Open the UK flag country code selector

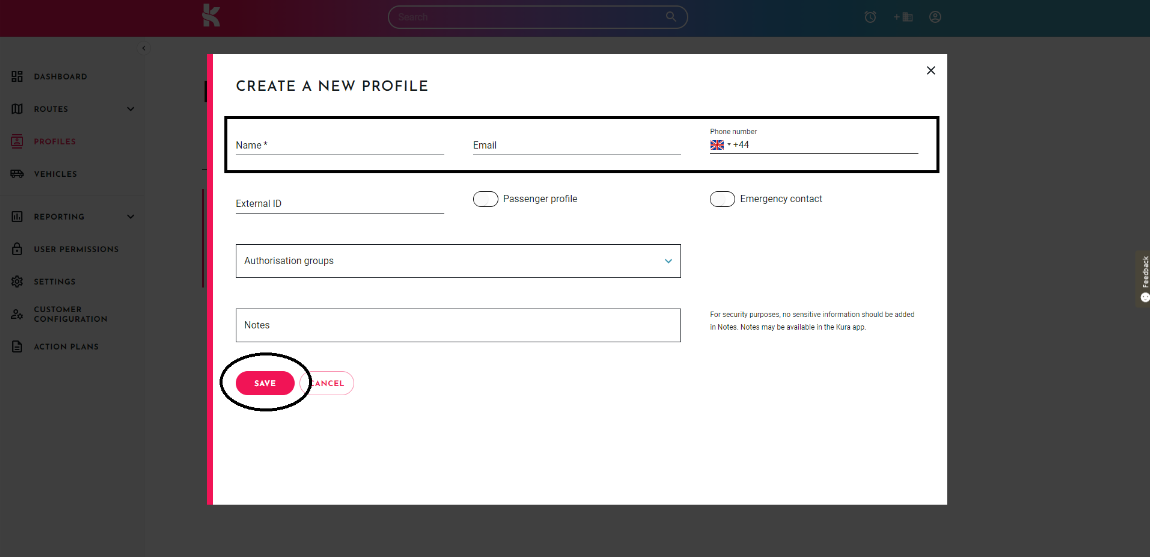tap(720, 145)
